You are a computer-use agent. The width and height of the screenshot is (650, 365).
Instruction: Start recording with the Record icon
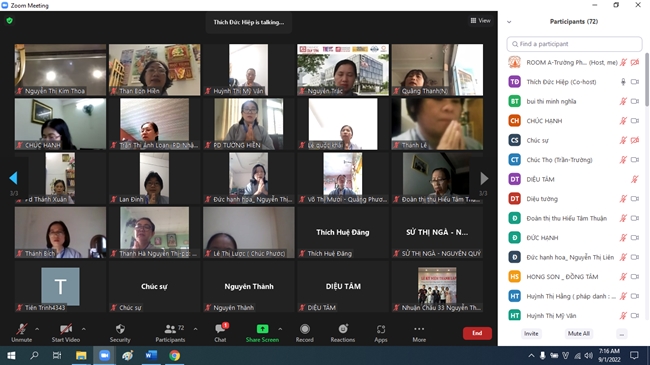(x=305, y=329)
